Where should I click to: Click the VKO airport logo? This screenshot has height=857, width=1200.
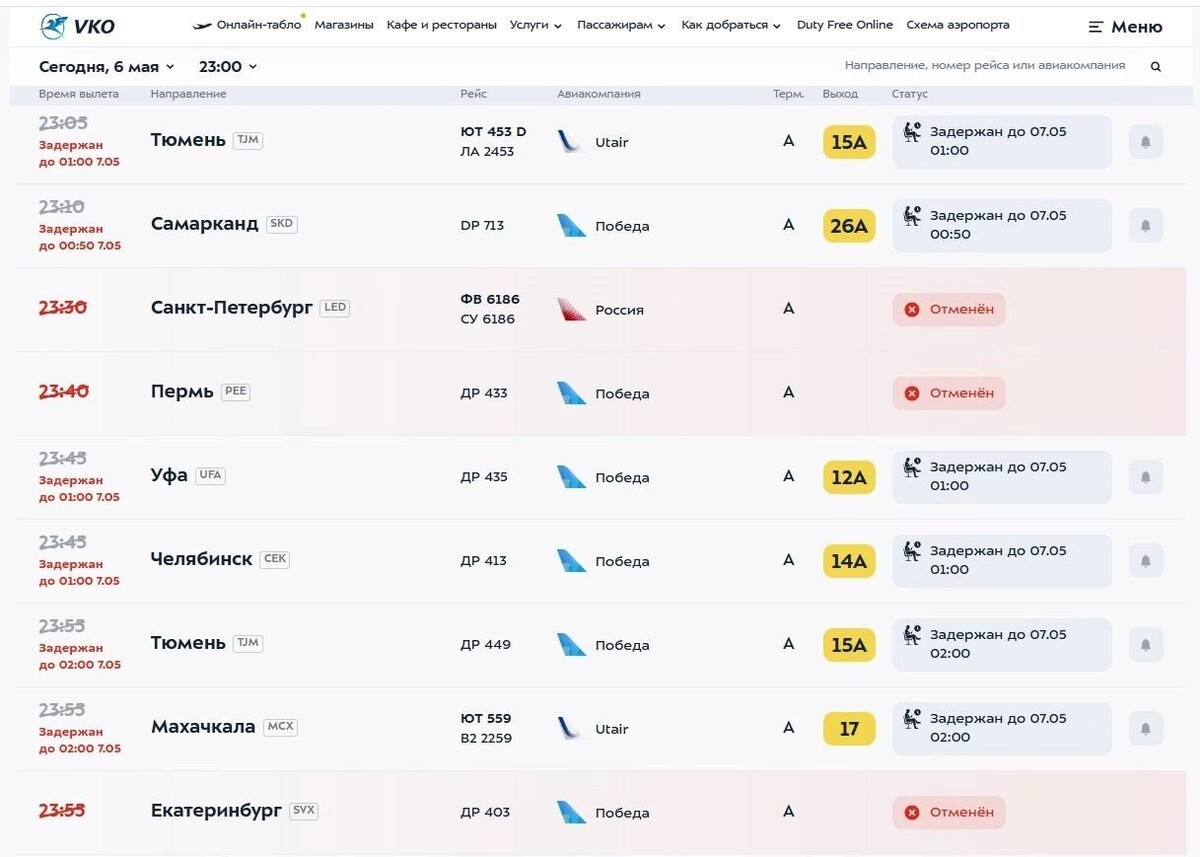[x=77, y=26]
